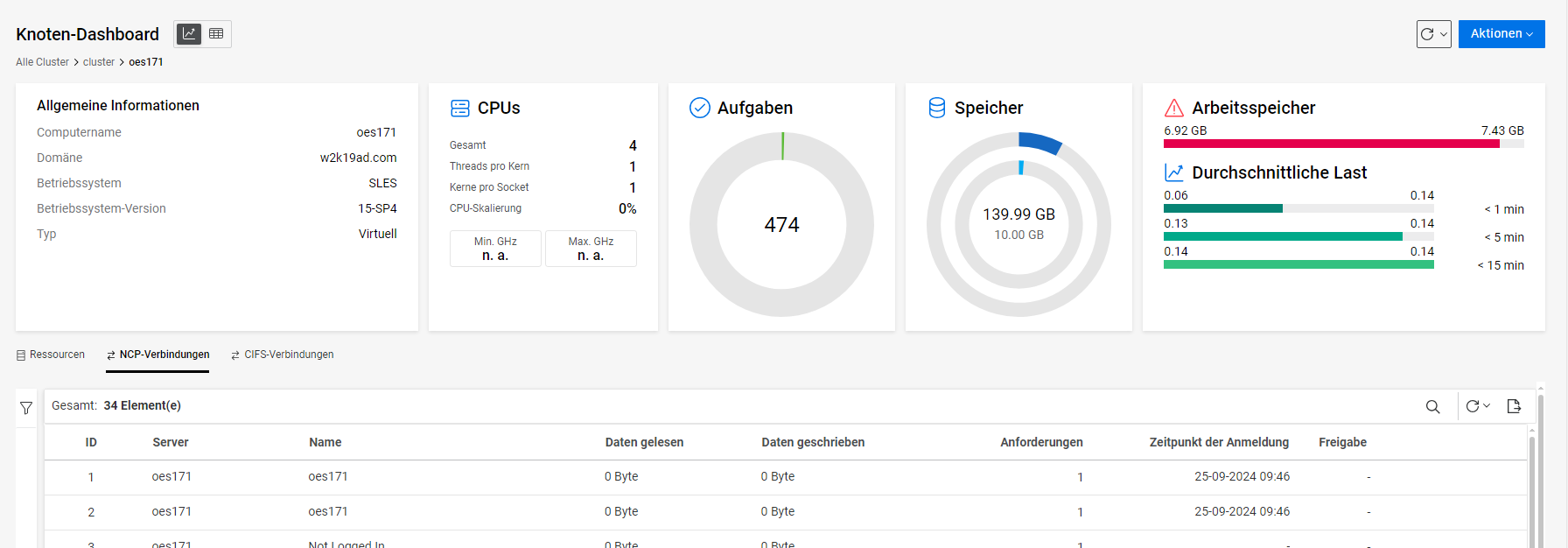Viewport: 1568px width, 548px height.
Task: Click the table search magnifier icon
Action: click(1432, 406)
